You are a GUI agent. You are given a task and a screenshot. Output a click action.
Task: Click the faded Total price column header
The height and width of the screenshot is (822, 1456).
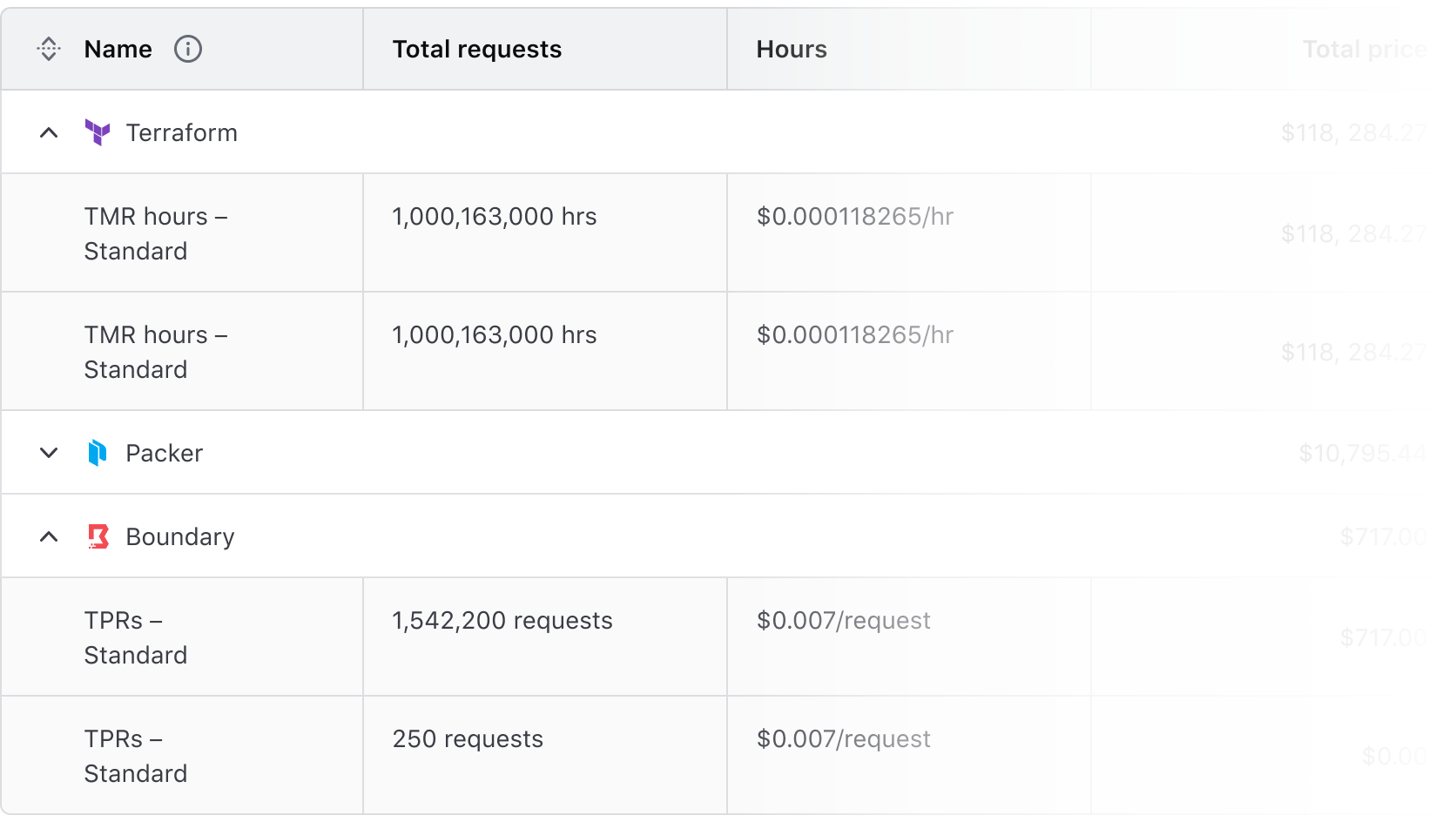1363,50
